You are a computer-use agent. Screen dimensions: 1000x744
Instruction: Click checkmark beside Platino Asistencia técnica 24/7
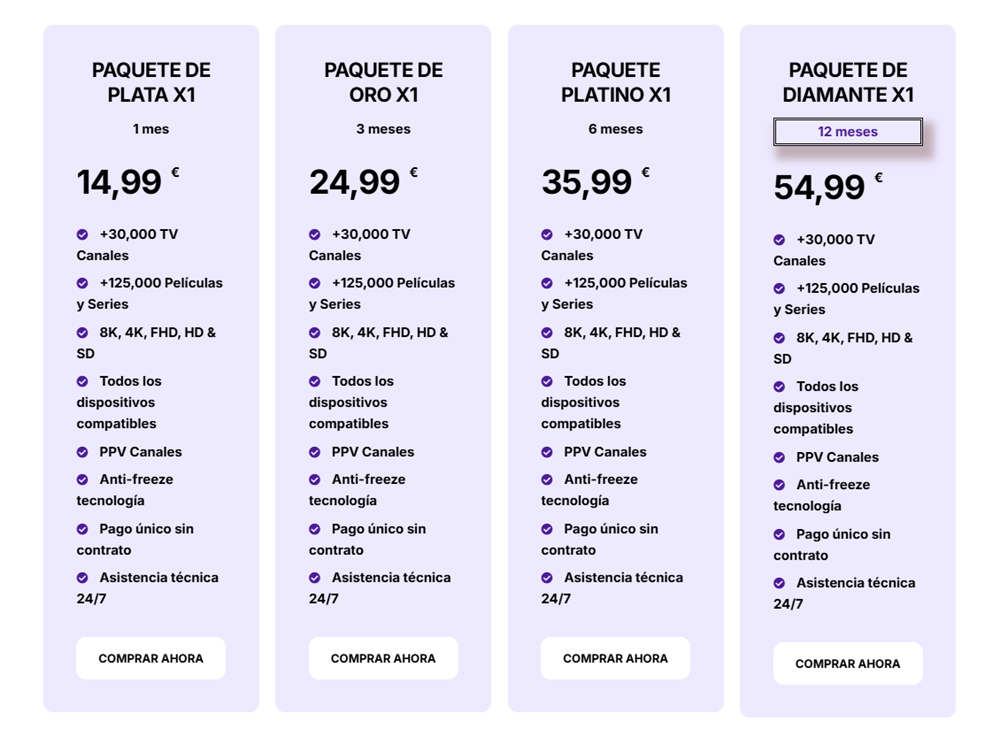(x=547, y=578)
